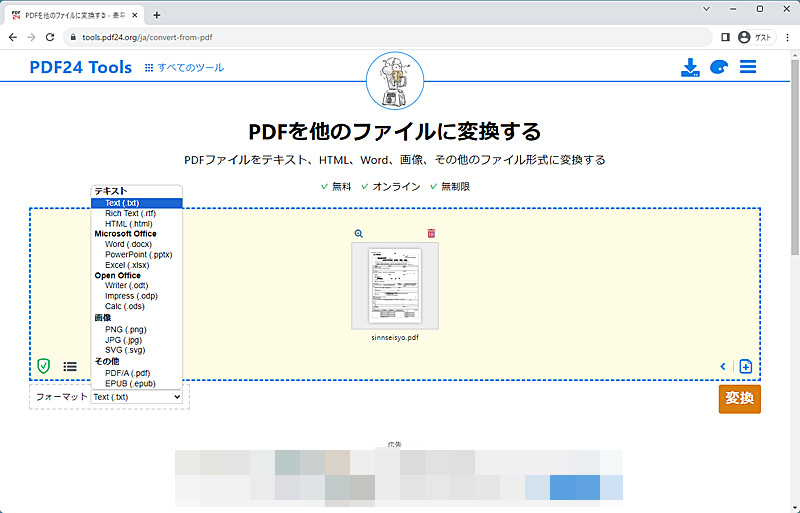
Task: Zoom preview with magnifier icon above thumbnail
Action: [x=359, y=233]
